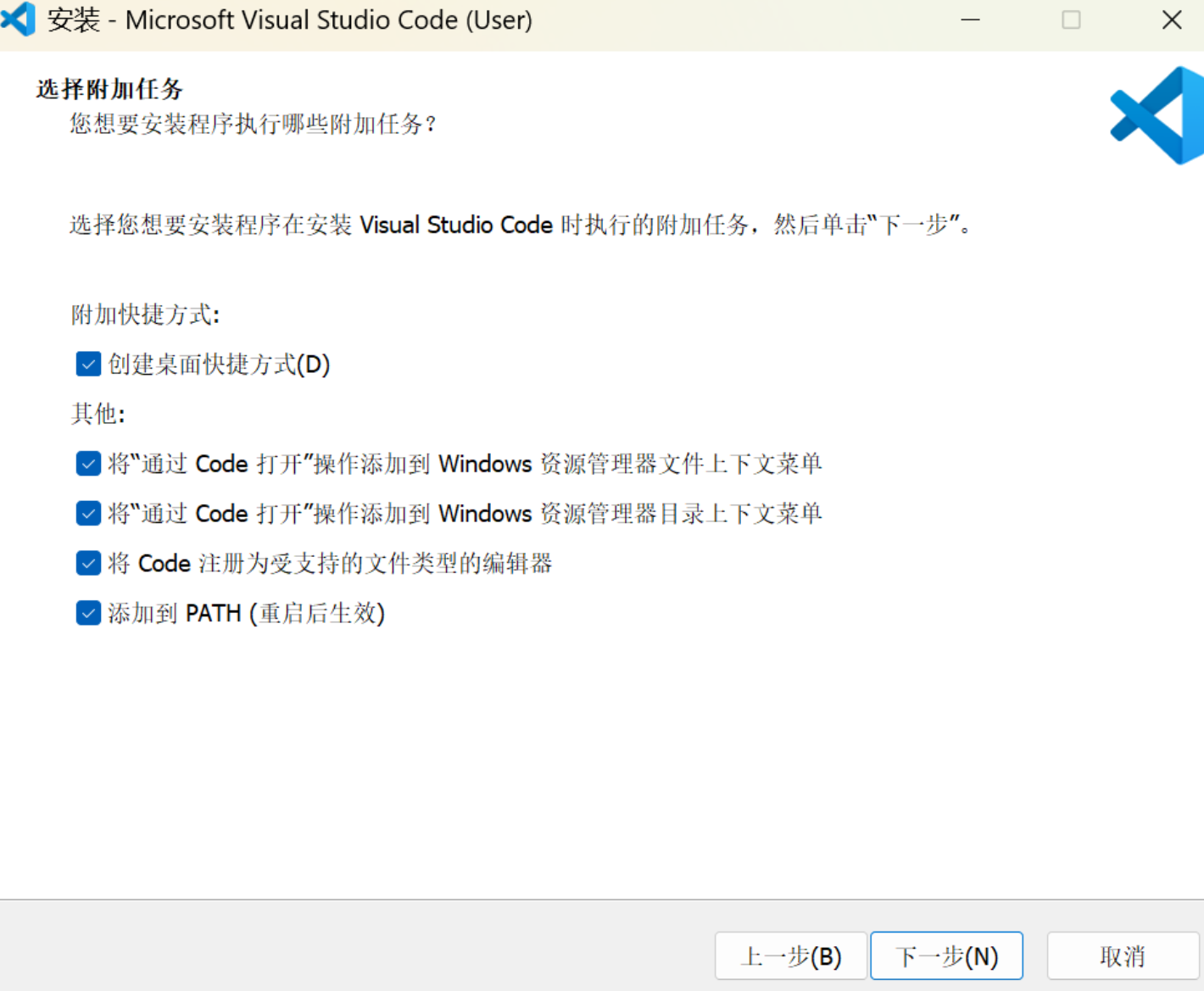Viewport: 1204px width, 991px height.
Task: Toggle 将 Code 注册为受支持的文件类型的编辑器 checkbox
Action: pos(88,563)
